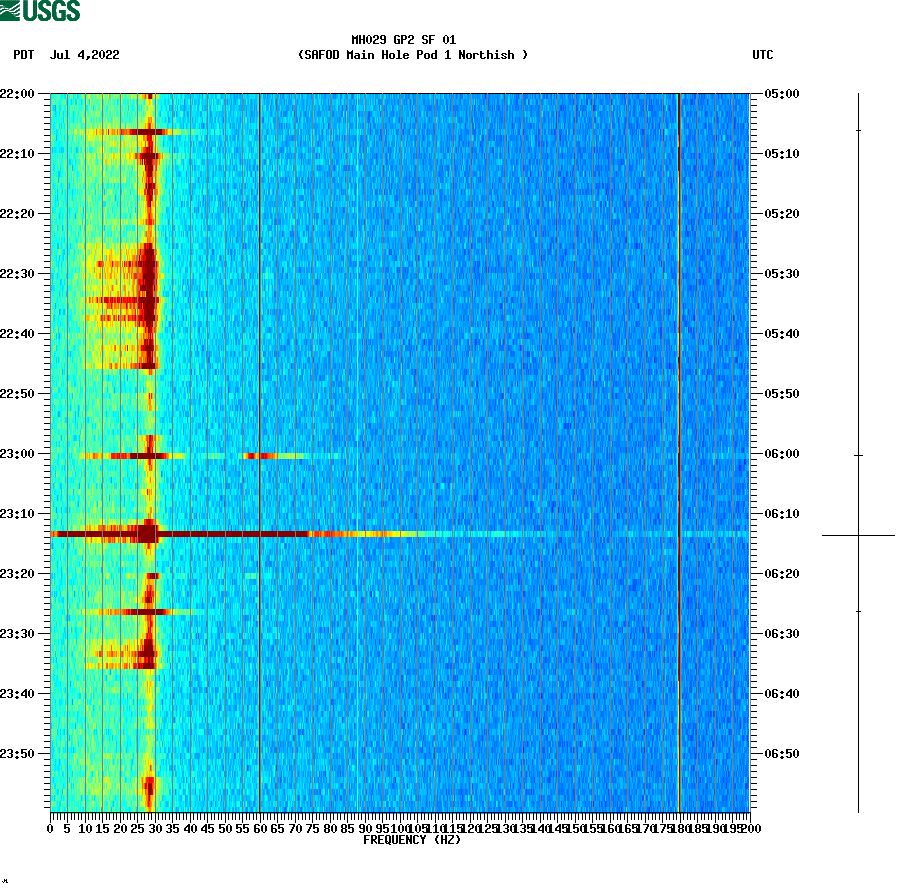Viewport: 902px width, 892px height.
Task: Select the 100 Hz frequency tick
Action: [x=401, y=827]
